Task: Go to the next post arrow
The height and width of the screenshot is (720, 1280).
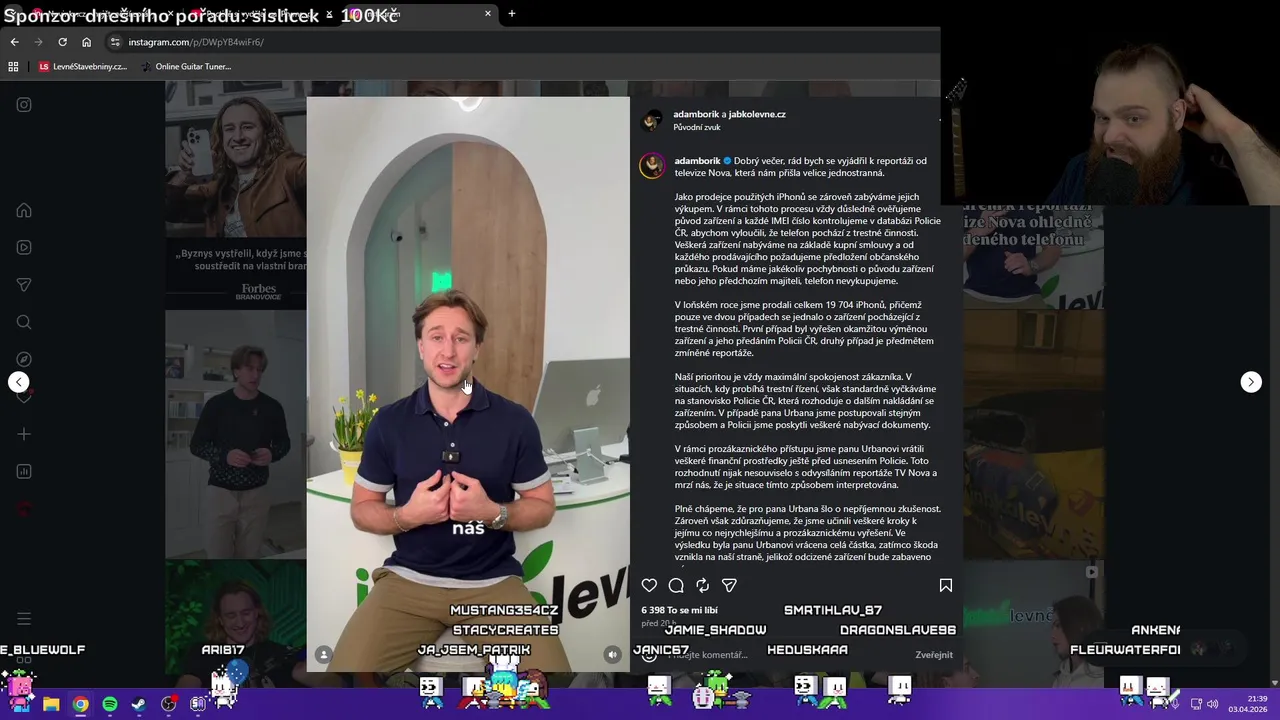Action: point(1251,382)
